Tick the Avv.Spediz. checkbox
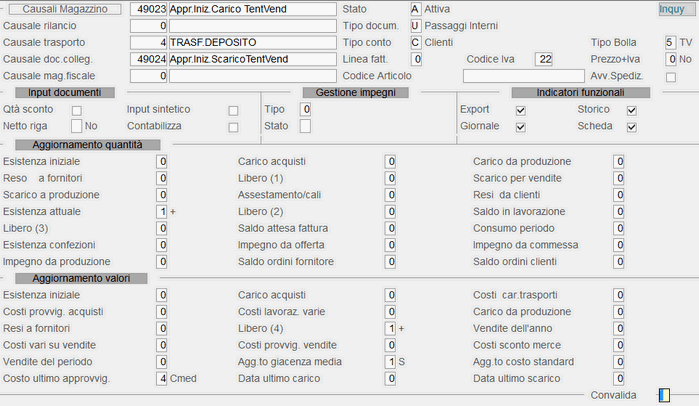The image size is (699, 406). [x=671, y=78]
